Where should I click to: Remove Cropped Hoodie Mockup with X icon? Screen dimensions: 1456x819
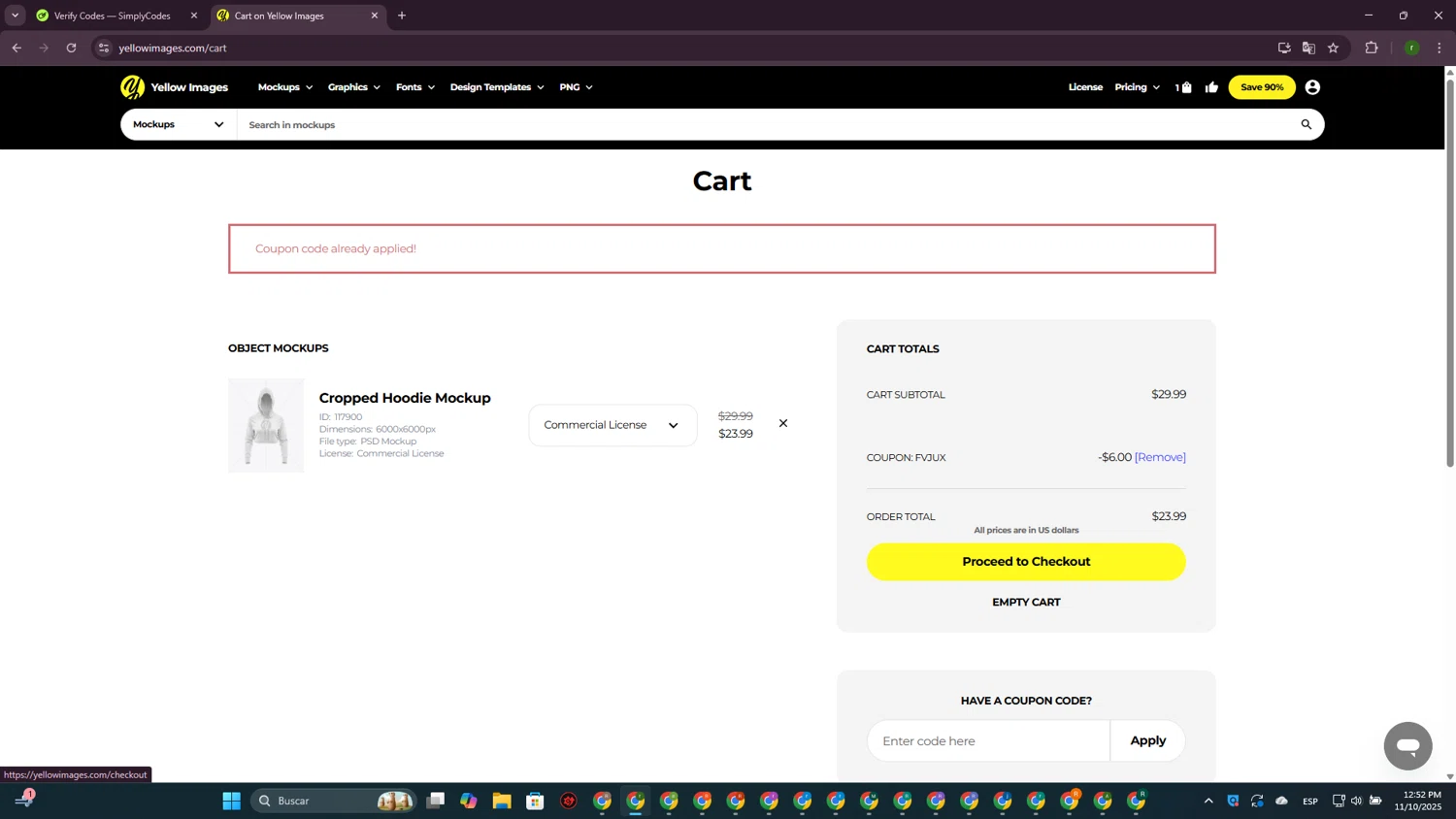pos(783,423)
